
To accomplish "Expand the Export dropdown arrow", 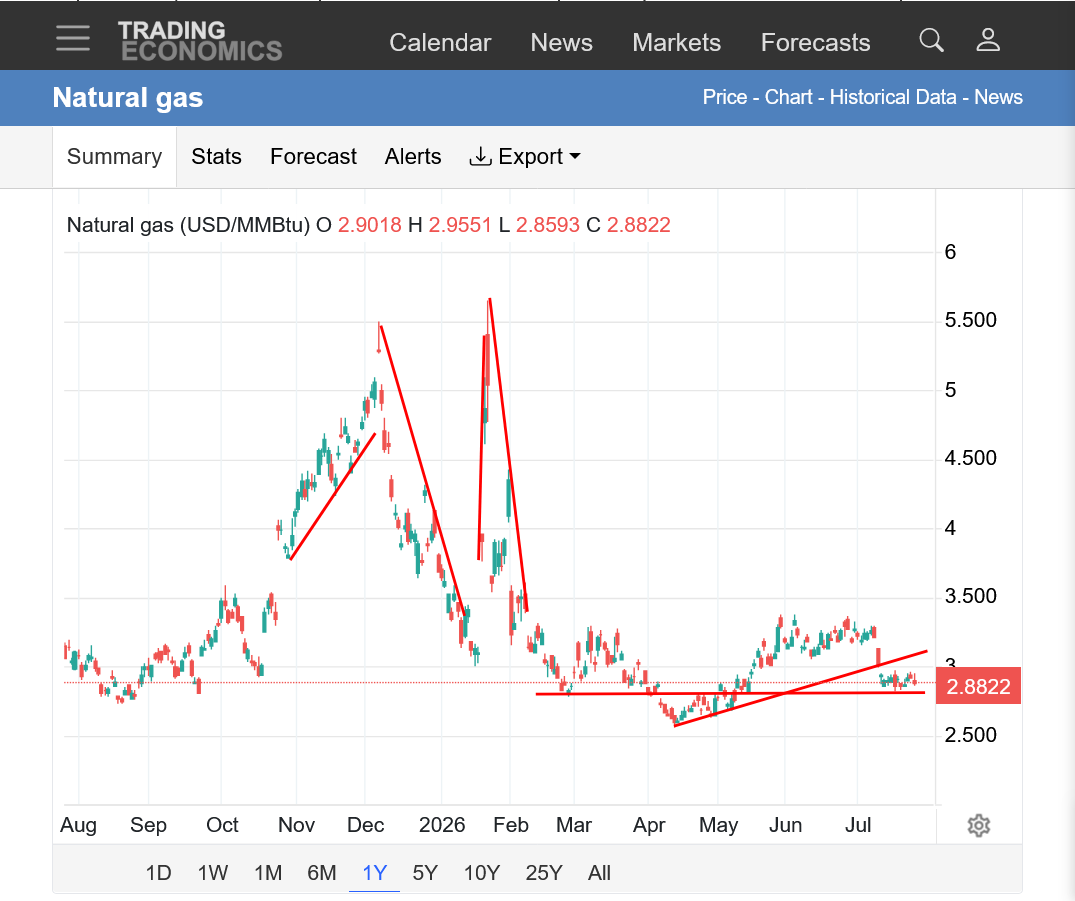I will click(x=575, y=156).
